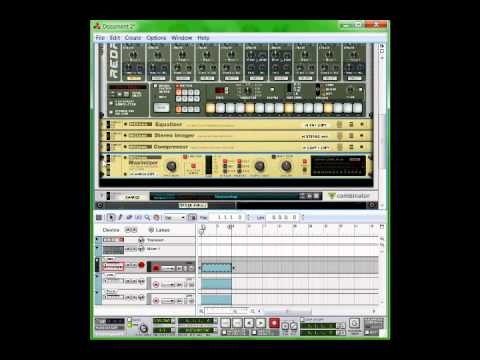Toggle Redrum Enable Pattern Section
480x360 pixels.
click(x=155, y=86)
